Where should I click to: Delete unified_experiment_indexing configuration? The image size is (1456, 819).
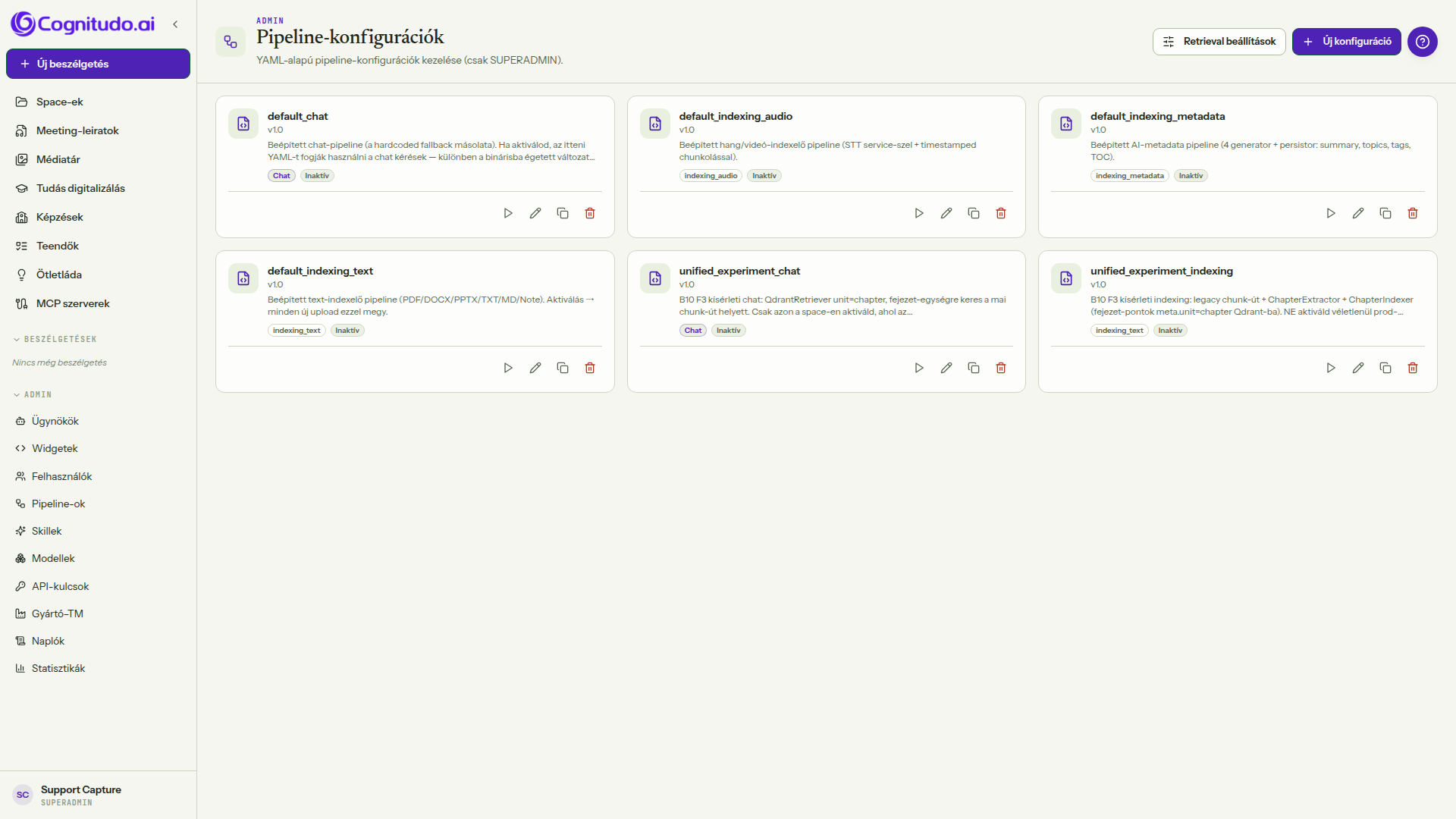tap(1413, 368)
